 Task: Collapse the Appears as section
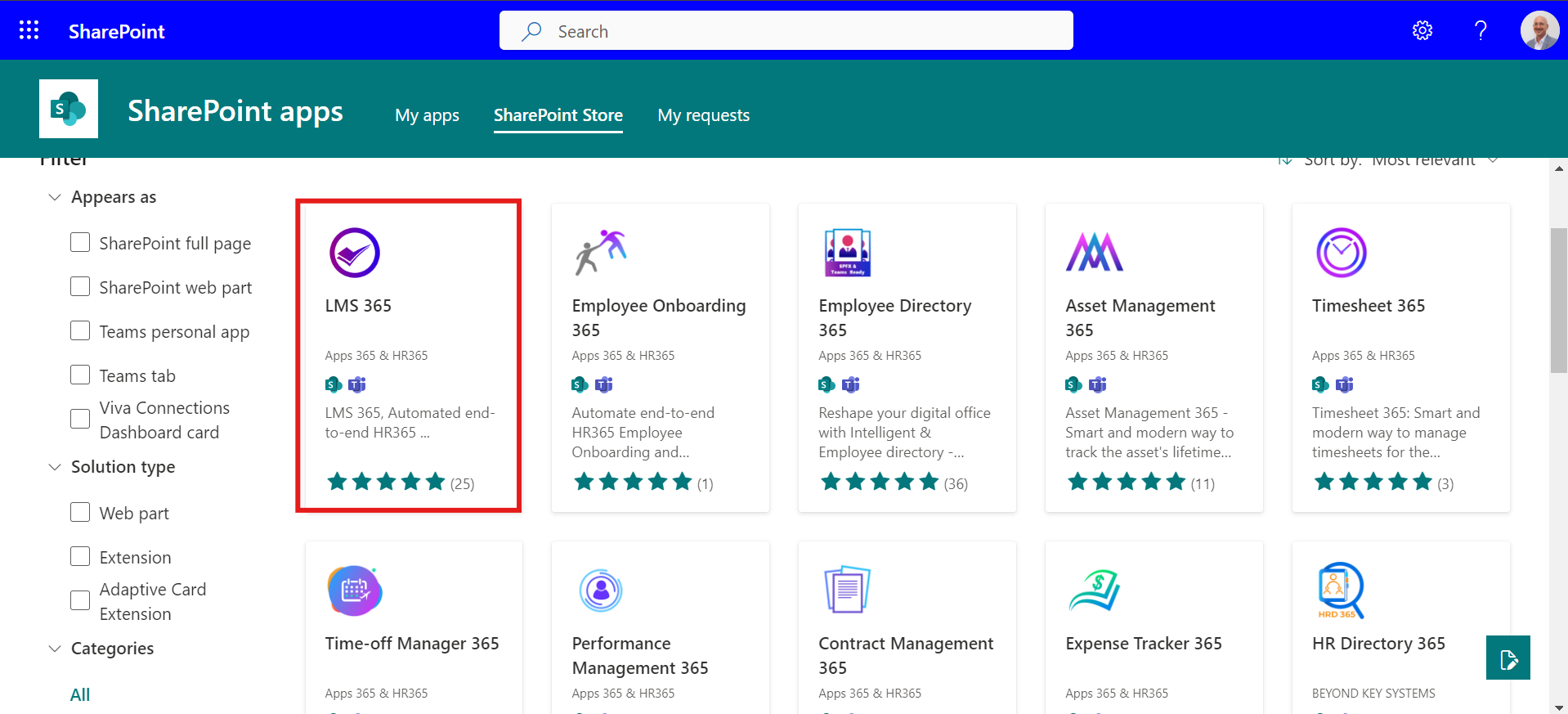click(x=55, y=197)
